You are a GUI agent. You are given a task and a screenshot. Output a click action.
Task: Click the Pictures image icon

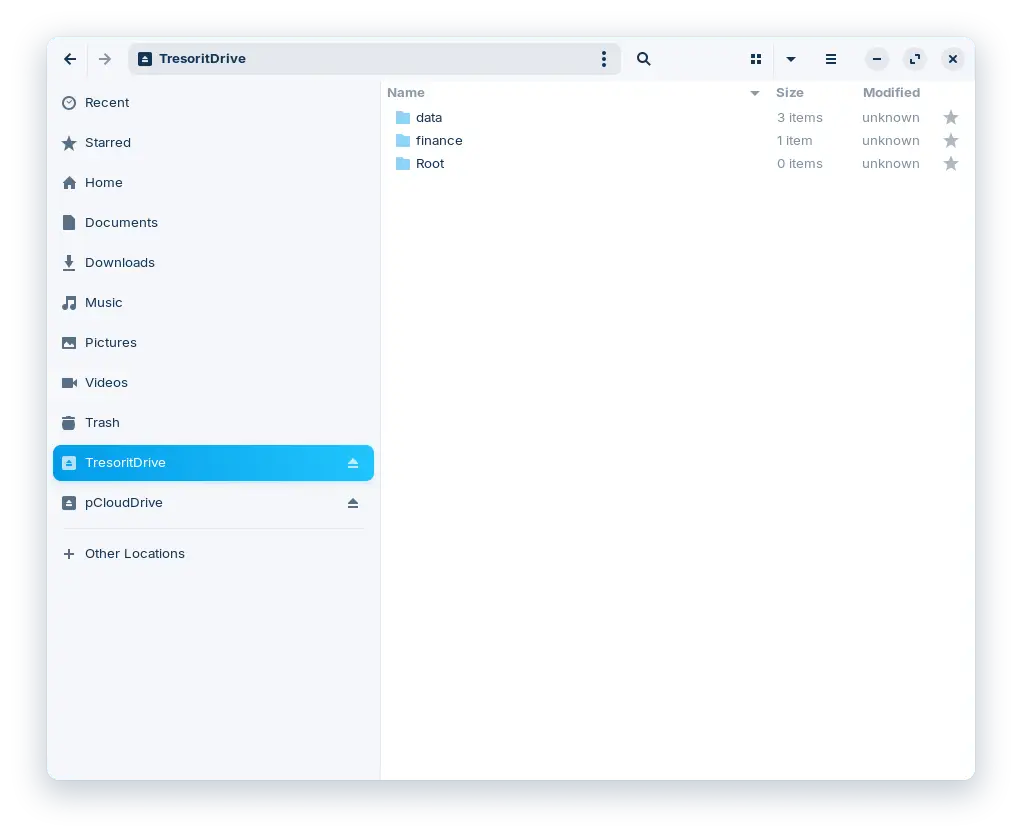[69, 343]
